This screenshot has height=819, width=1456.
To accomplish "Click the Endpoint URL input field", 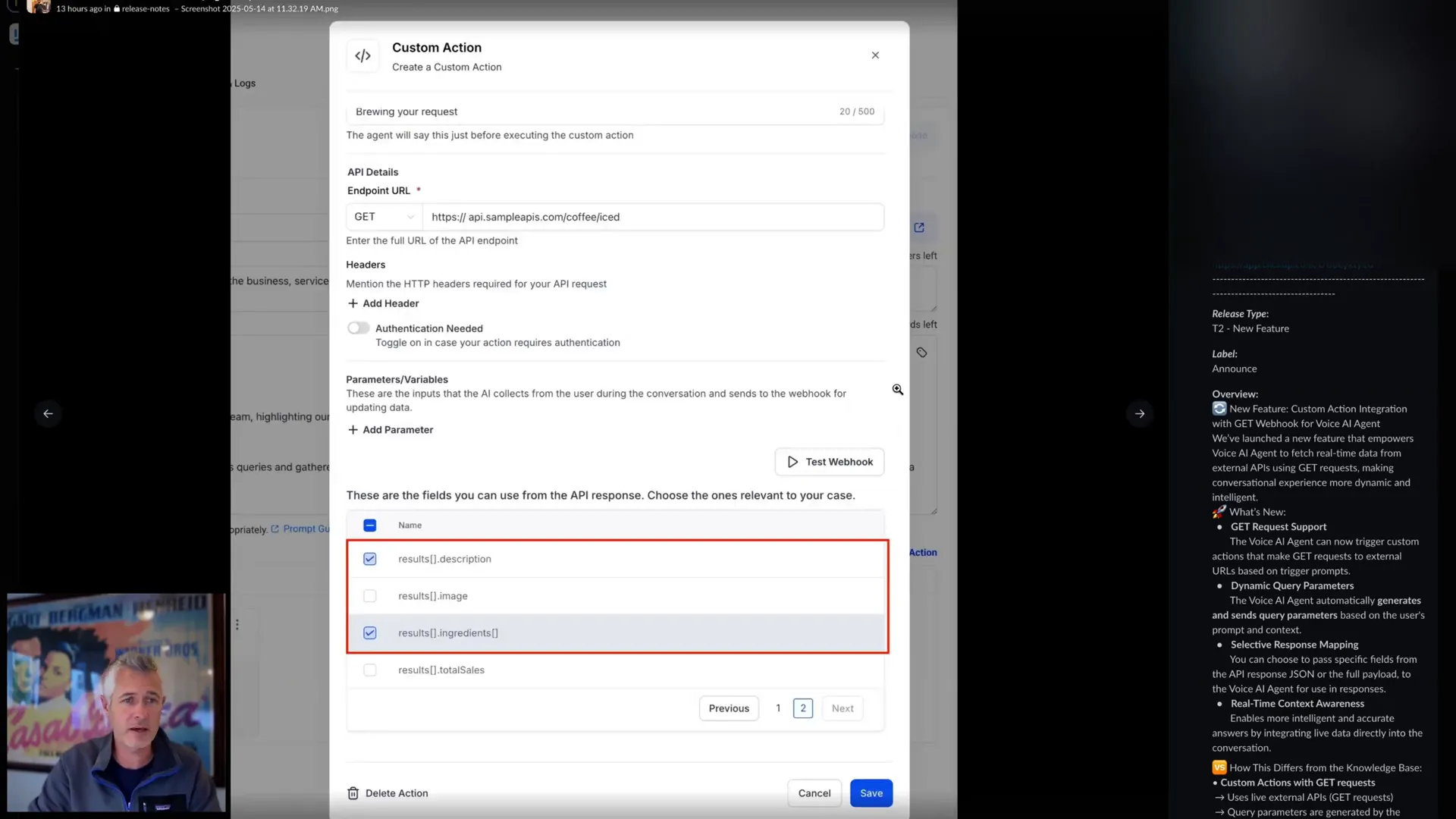I will (653, 217).
